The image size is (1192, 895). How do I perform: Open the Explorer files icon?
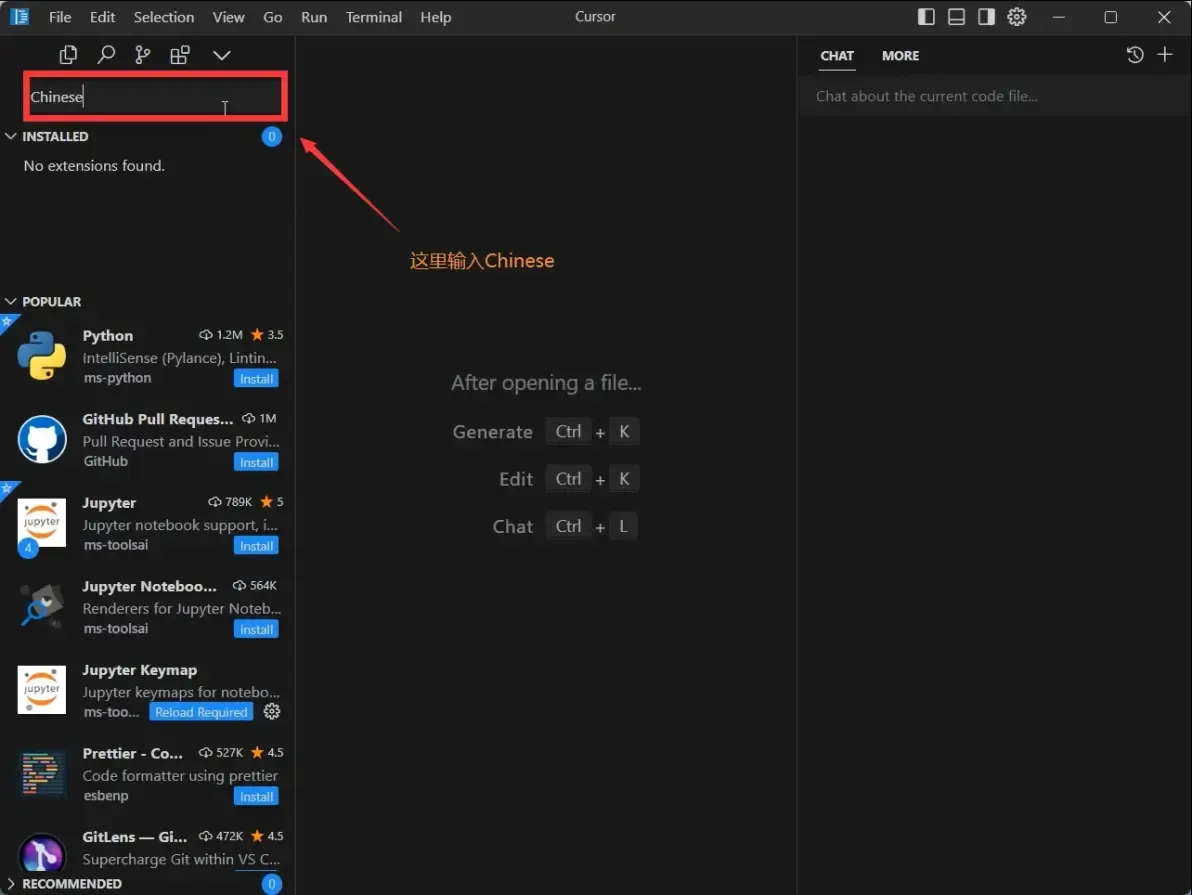pos(68,55)
